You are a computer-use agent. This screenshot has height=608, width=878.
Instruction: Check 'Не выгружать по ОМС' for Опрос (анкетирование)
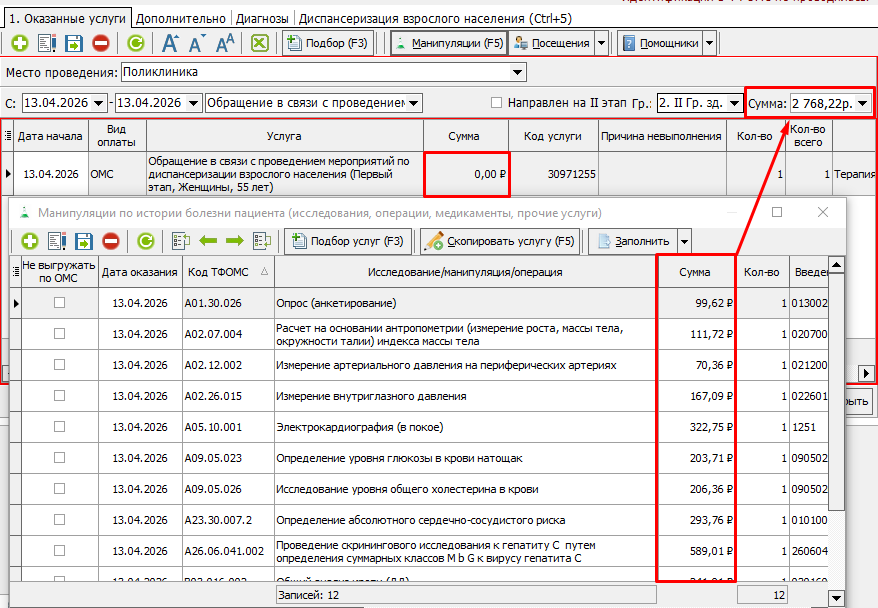(59, 303)
